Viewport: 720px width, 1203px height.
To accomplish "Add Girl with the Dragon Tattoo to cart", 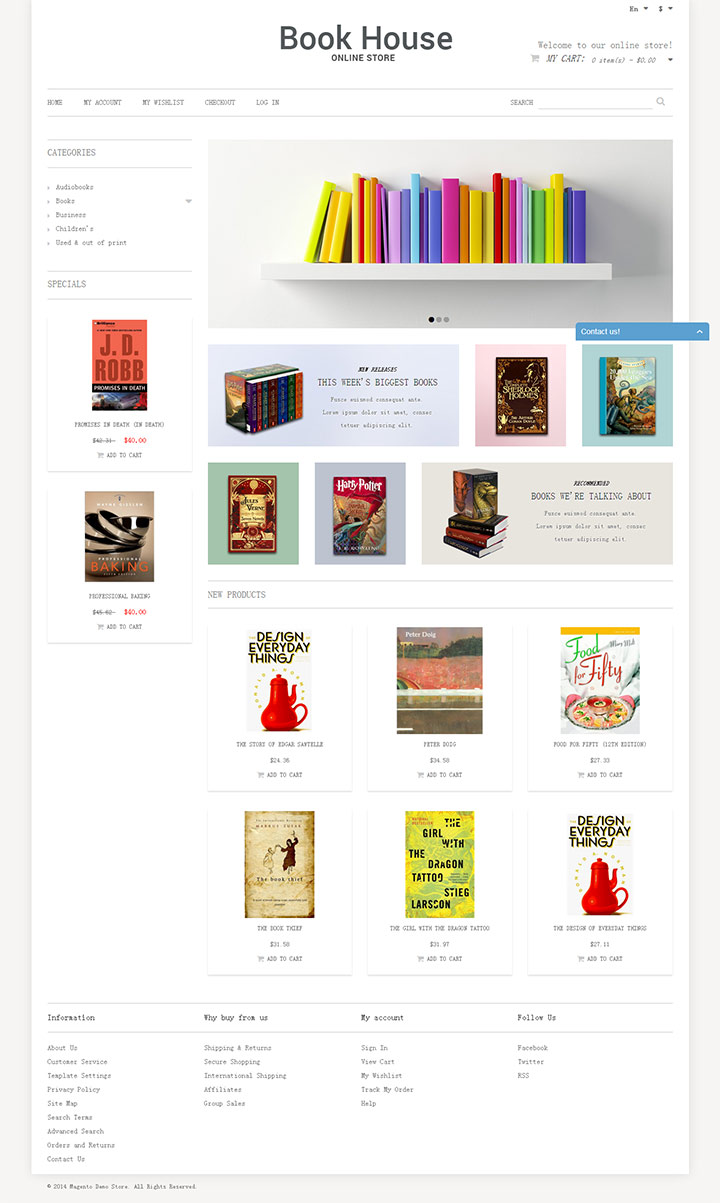I will [x=440, y=959].
